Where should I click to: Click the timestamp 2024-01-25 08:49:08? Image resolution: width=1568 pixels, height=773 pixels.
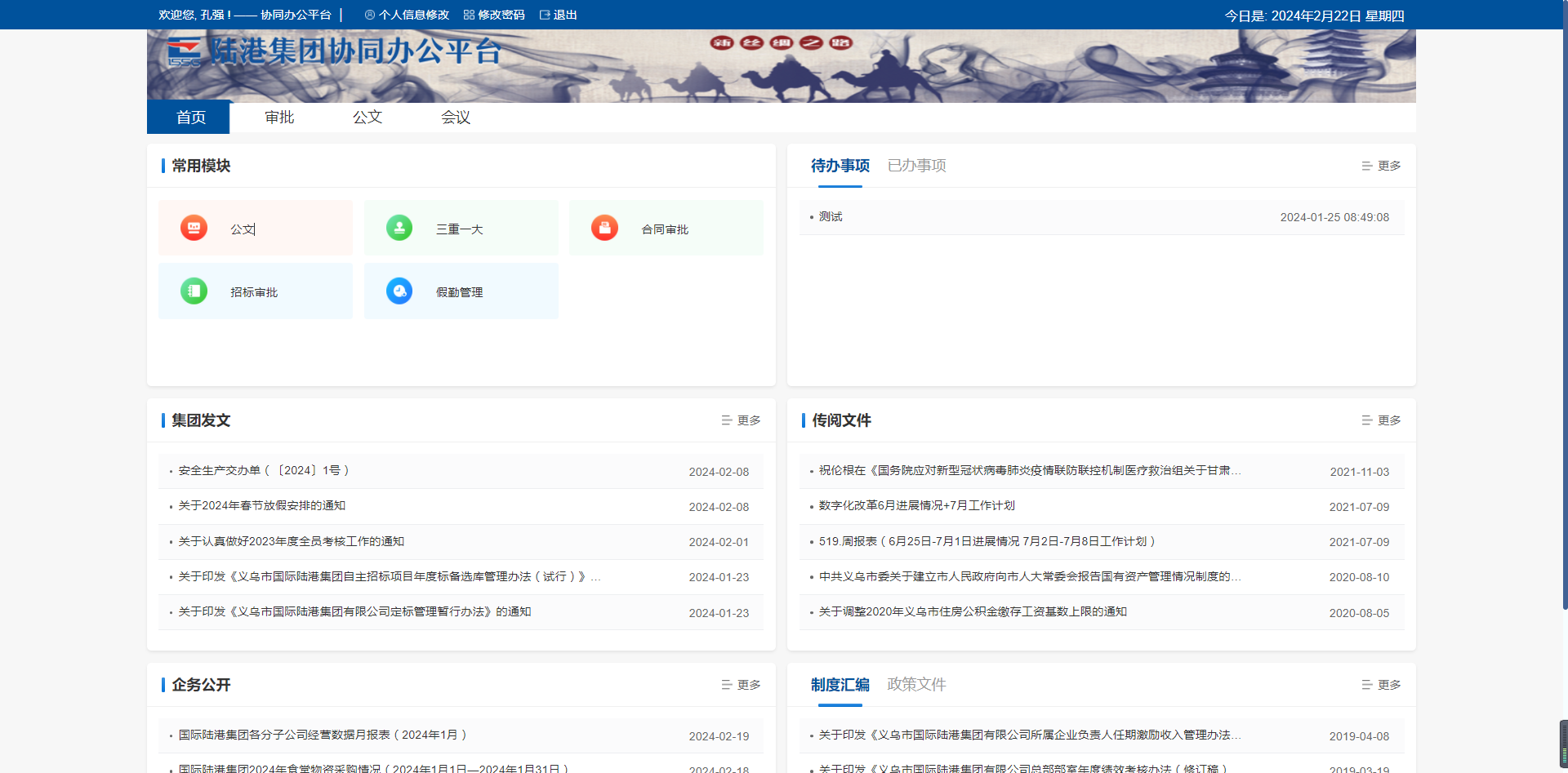pyautogui.click(x=1334, y=217)
